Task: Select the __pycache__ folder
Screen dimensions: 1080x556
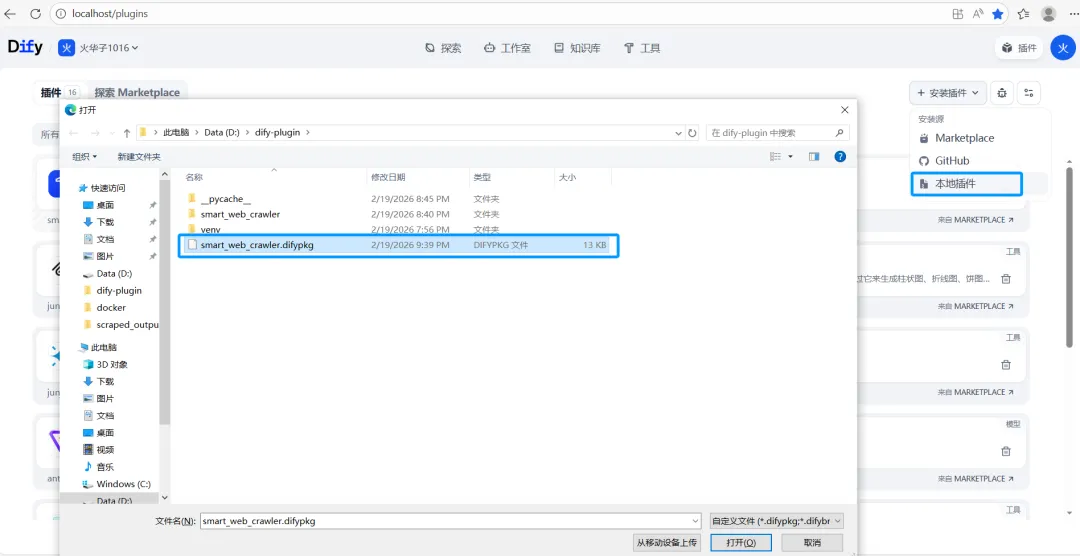Action: (225, 198)
